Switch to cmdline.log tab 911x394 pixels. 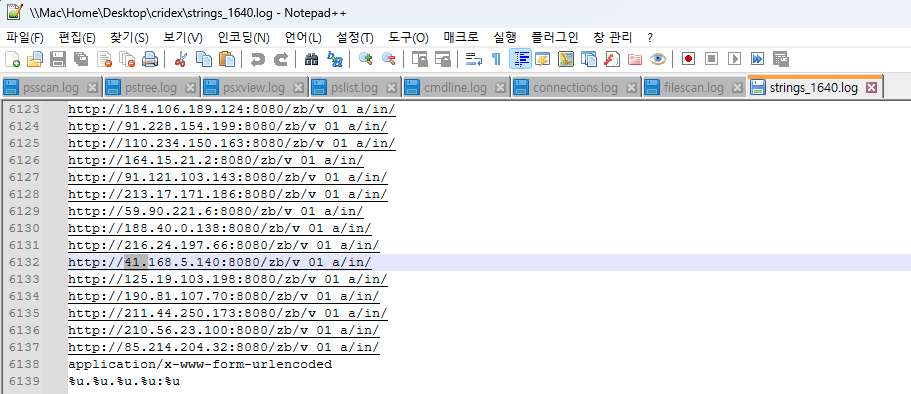click(x=456, y=88)
